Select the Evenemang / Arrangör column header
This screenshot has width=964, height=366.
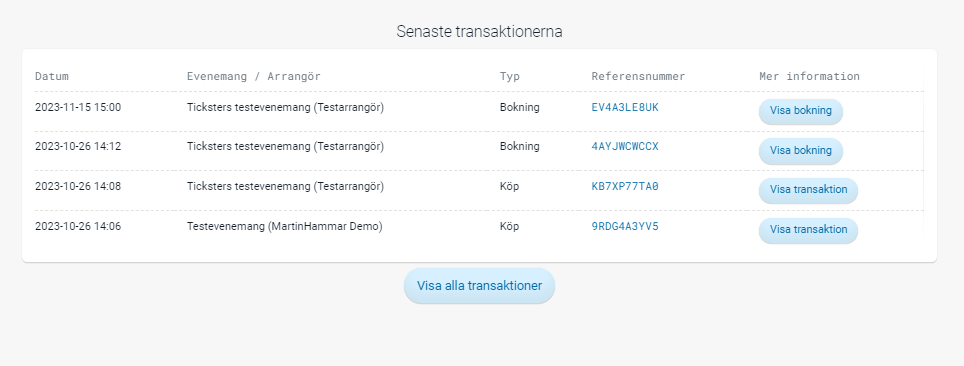click(253, 76)
